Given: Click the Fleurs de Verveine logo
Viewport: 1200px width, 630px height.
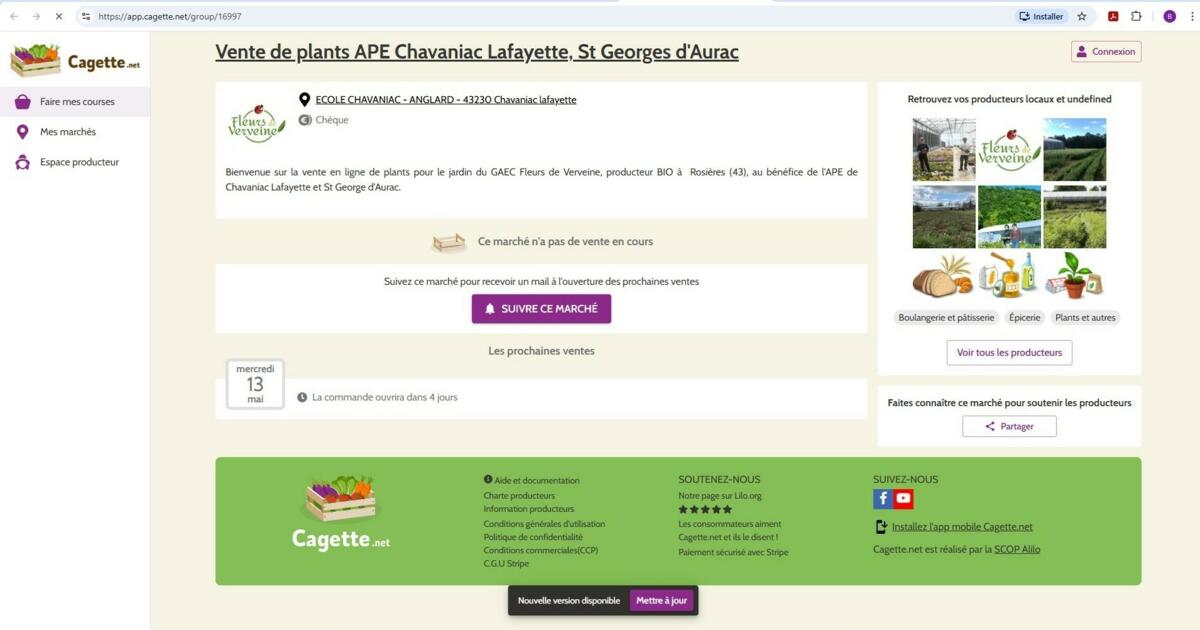Looking at the screenshot, I should [257, 123].
